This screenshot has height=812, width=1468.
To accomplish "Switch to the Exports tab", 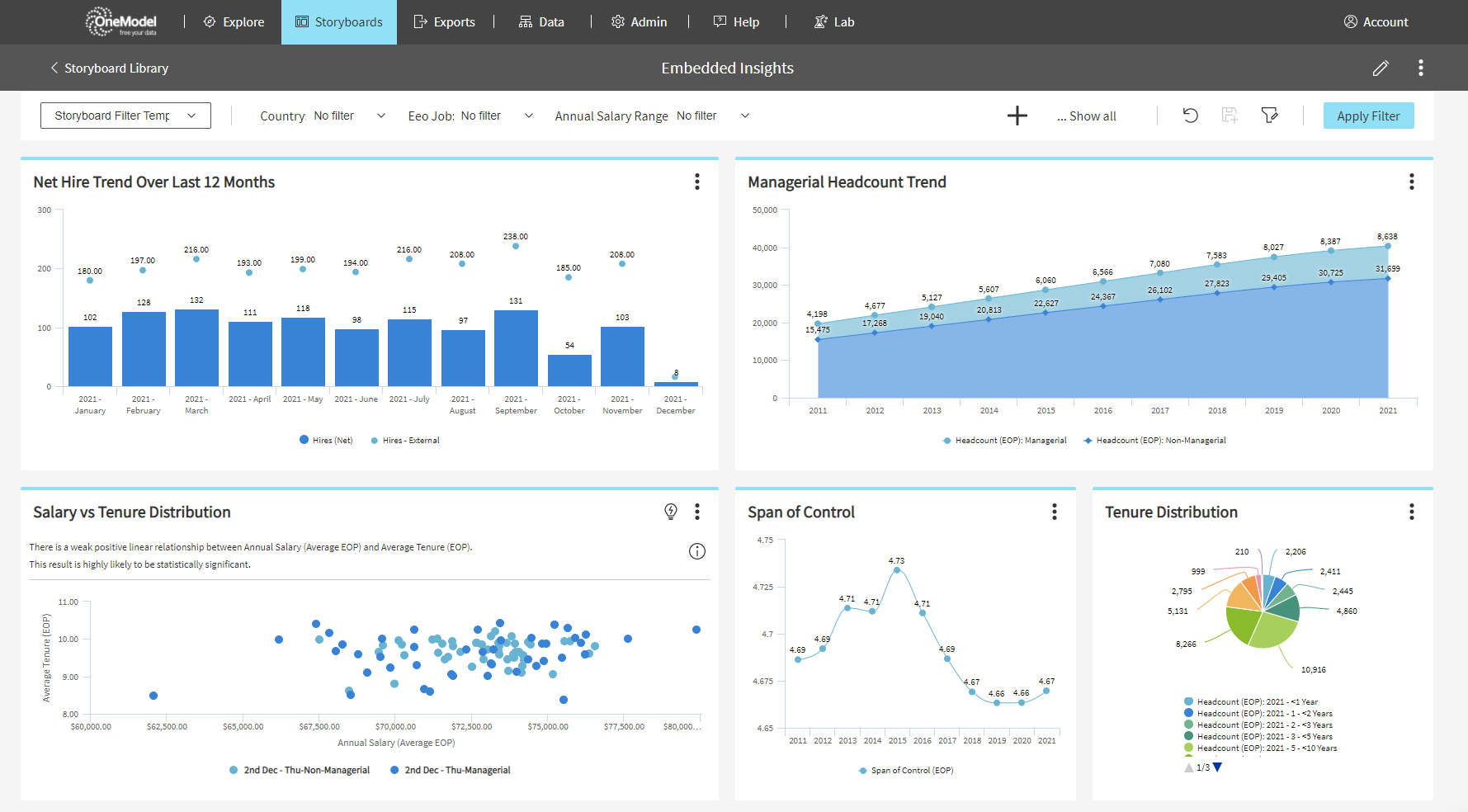I will (x=445, y=21).
